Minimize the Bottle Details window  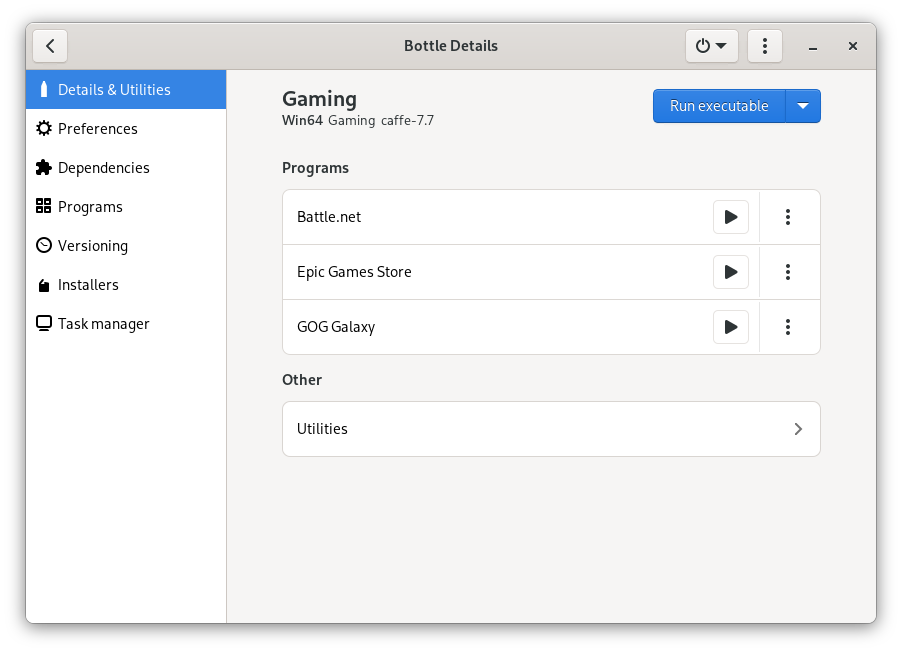[814, 47]
